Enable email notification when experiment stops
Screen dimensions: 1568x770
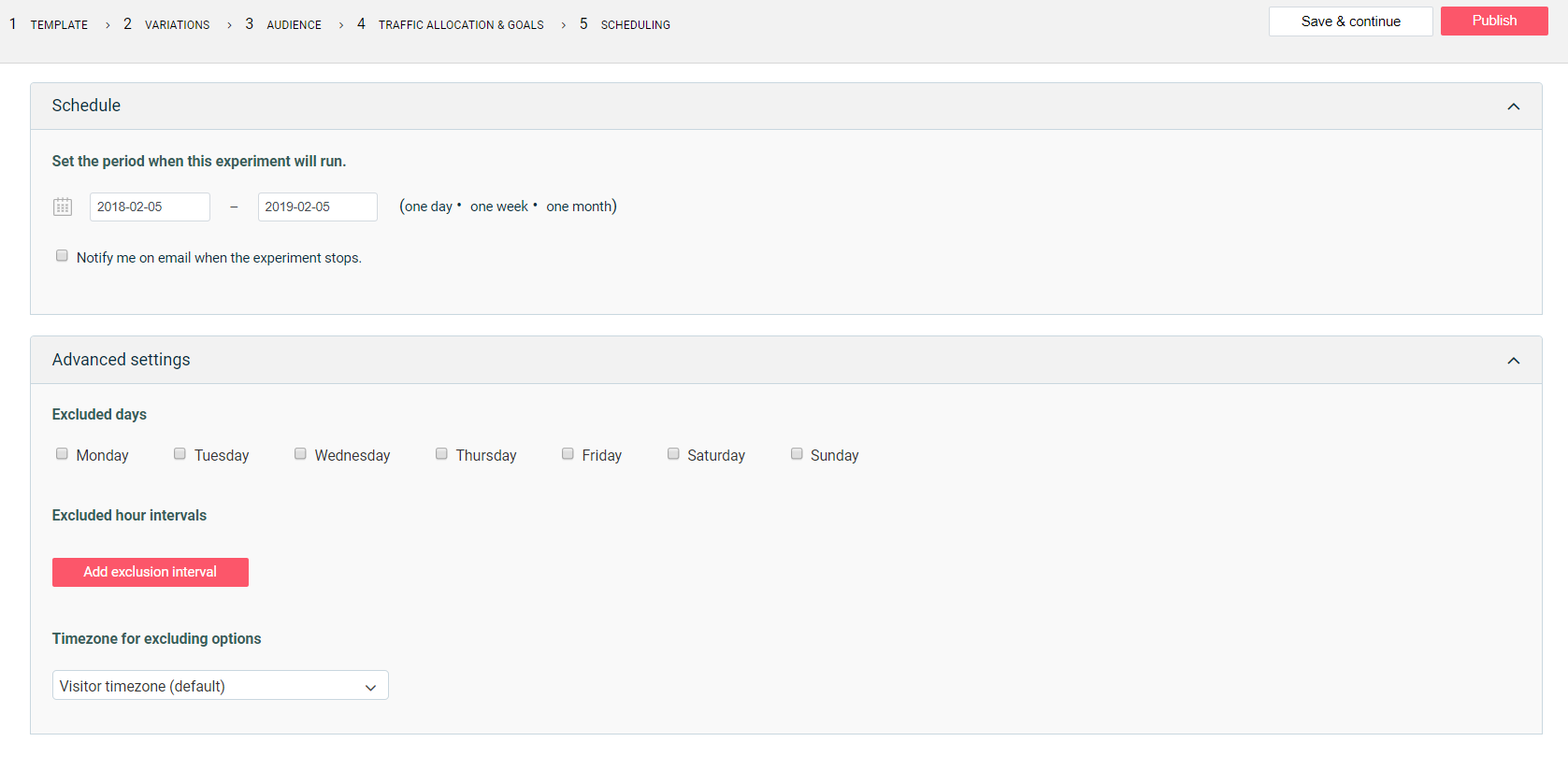[62, 256]
